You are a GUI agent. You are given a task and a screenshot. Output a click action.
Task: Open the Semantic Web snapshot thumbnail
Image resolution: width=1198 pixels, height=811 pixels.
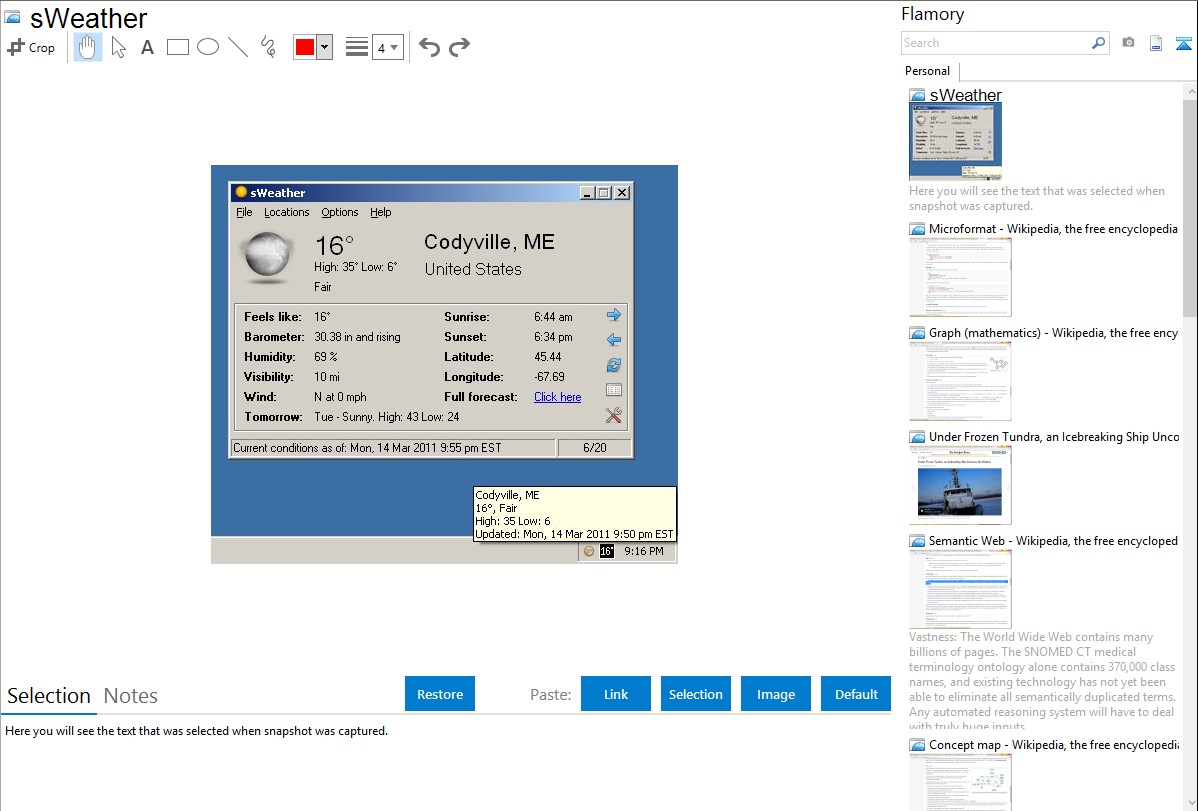(960, 589)
